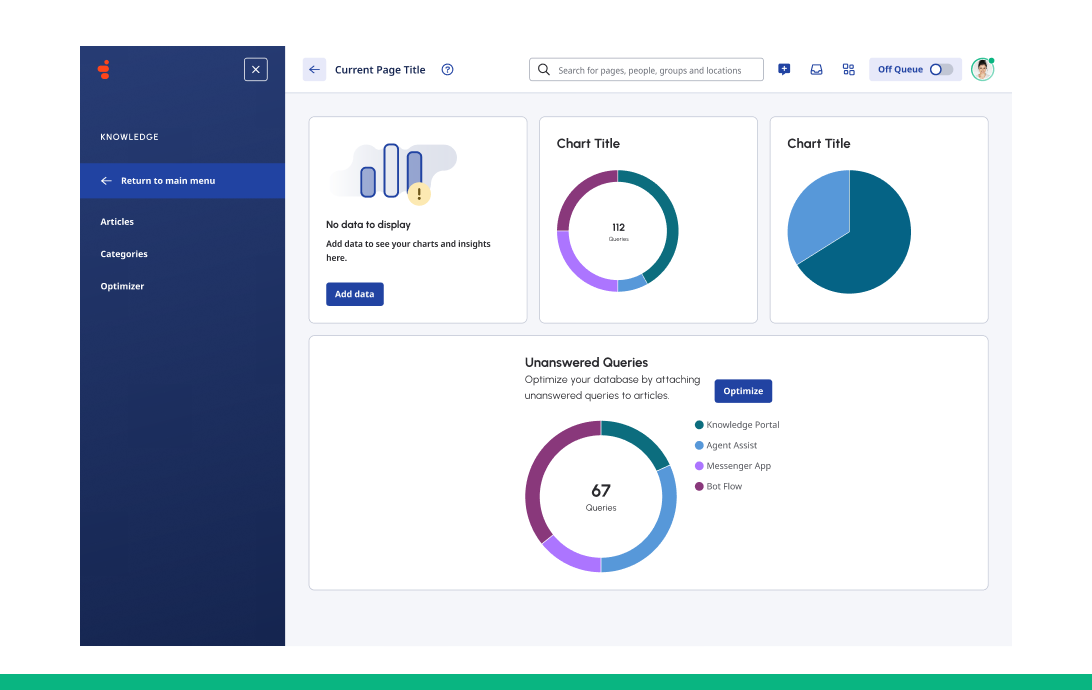1092x690 pixels.
Task: Click the back arrow beside page title
Action: click(314, 70)
